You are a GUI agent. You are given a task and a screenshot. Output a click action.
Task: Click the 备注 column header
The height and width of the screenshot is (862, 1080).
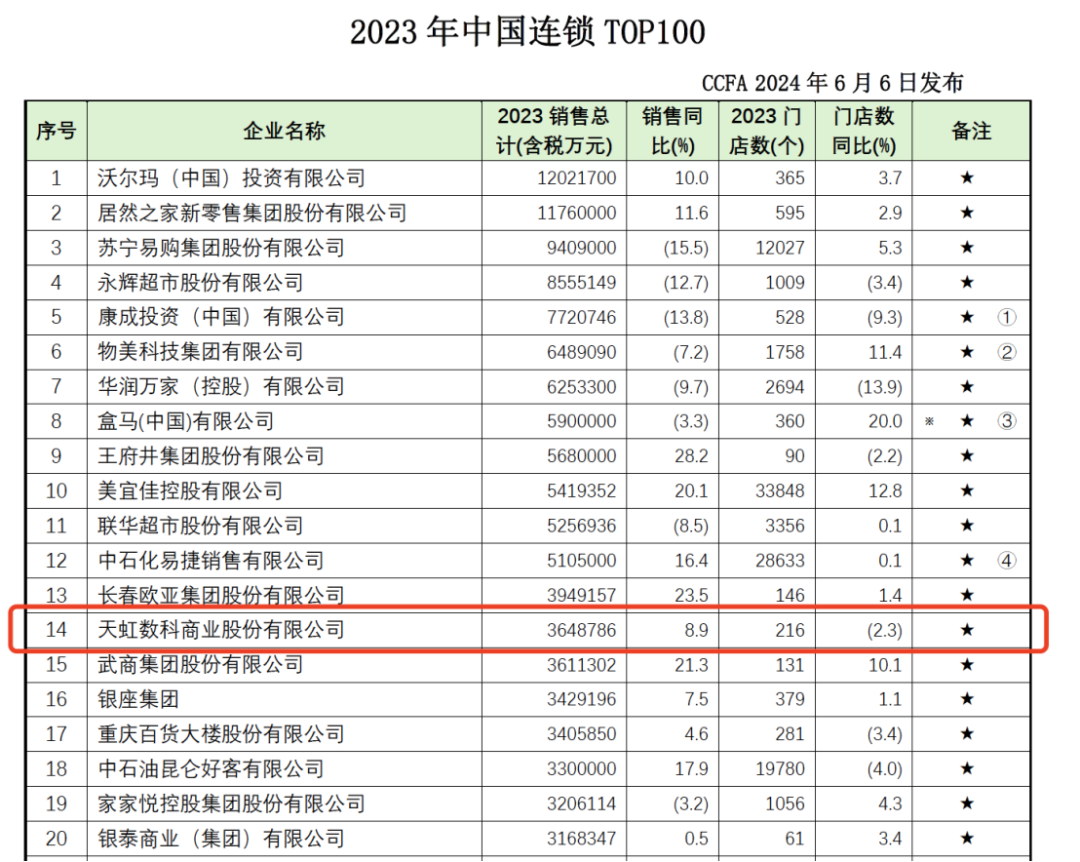pyautogui.click(x=971, y=131)
